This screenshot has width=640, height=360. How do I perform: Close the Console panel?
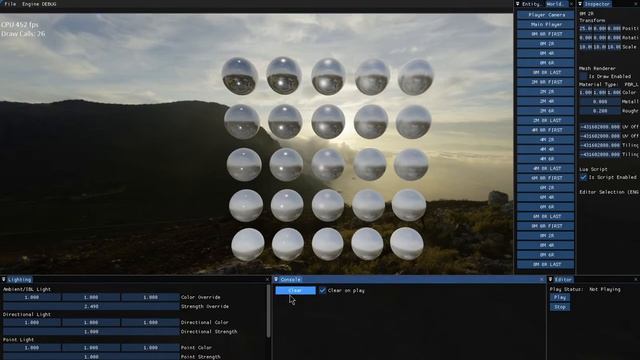(x=542, y=280)
